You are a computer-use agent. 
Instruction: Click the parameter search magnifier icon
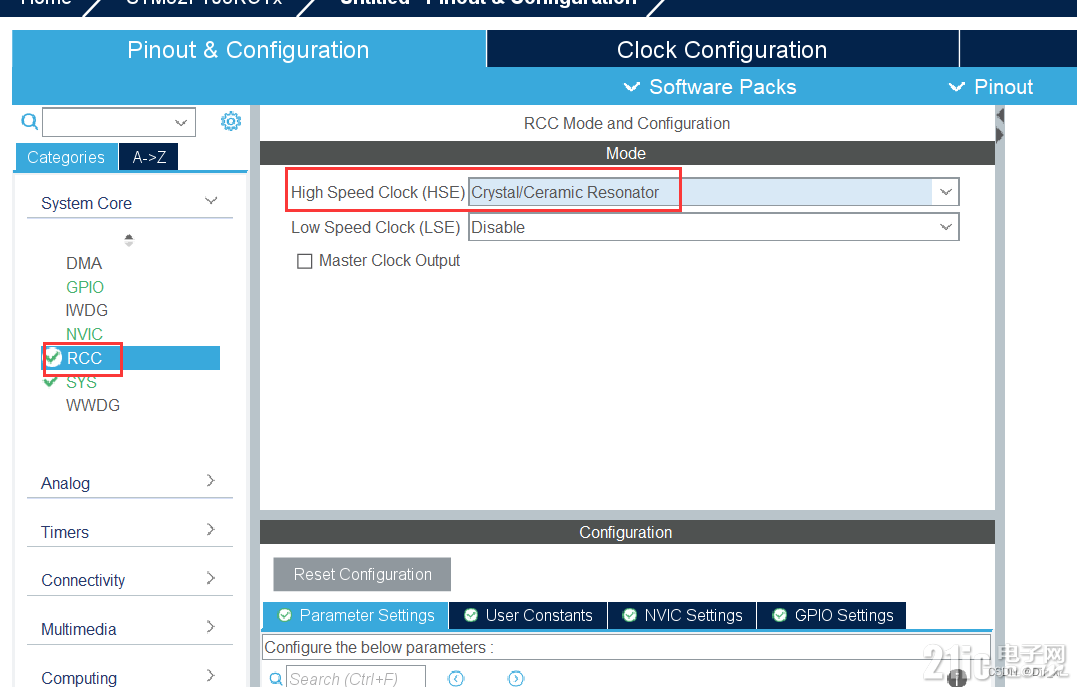[x=275, y=679]
